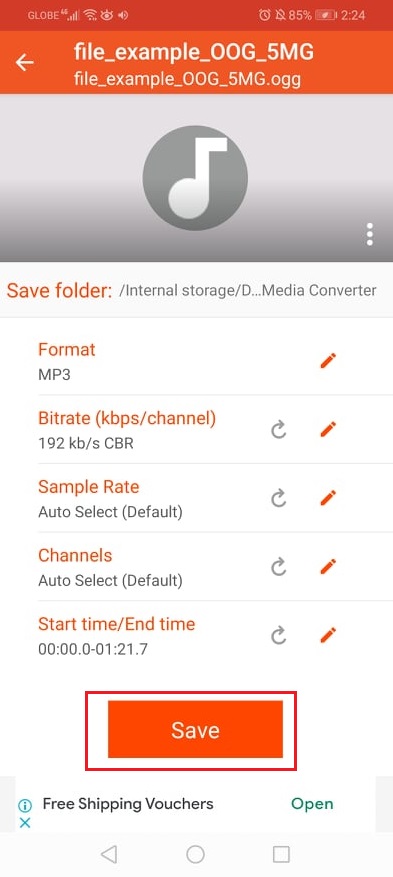The image size is (393, 877).
Task: Reset the Sample Rate setting
Action: click(278, 498)
